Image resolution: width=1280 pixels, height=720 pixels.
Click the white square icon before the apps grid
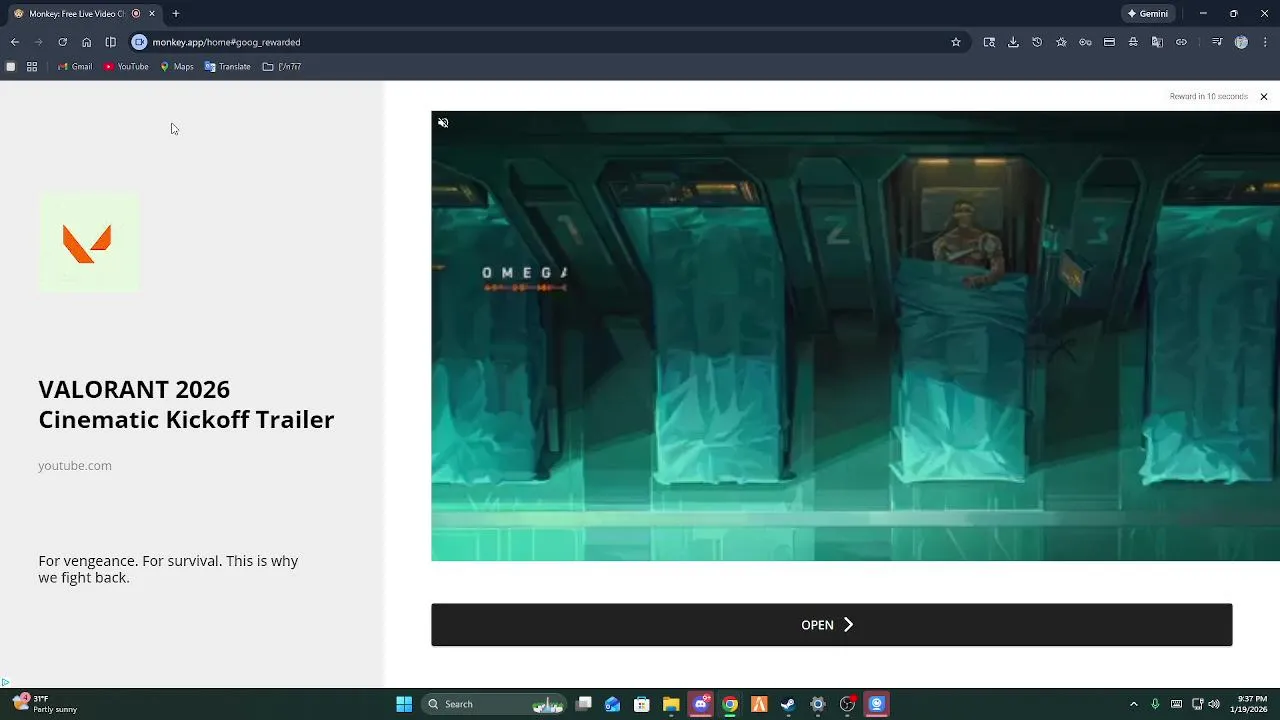point(11,67)
